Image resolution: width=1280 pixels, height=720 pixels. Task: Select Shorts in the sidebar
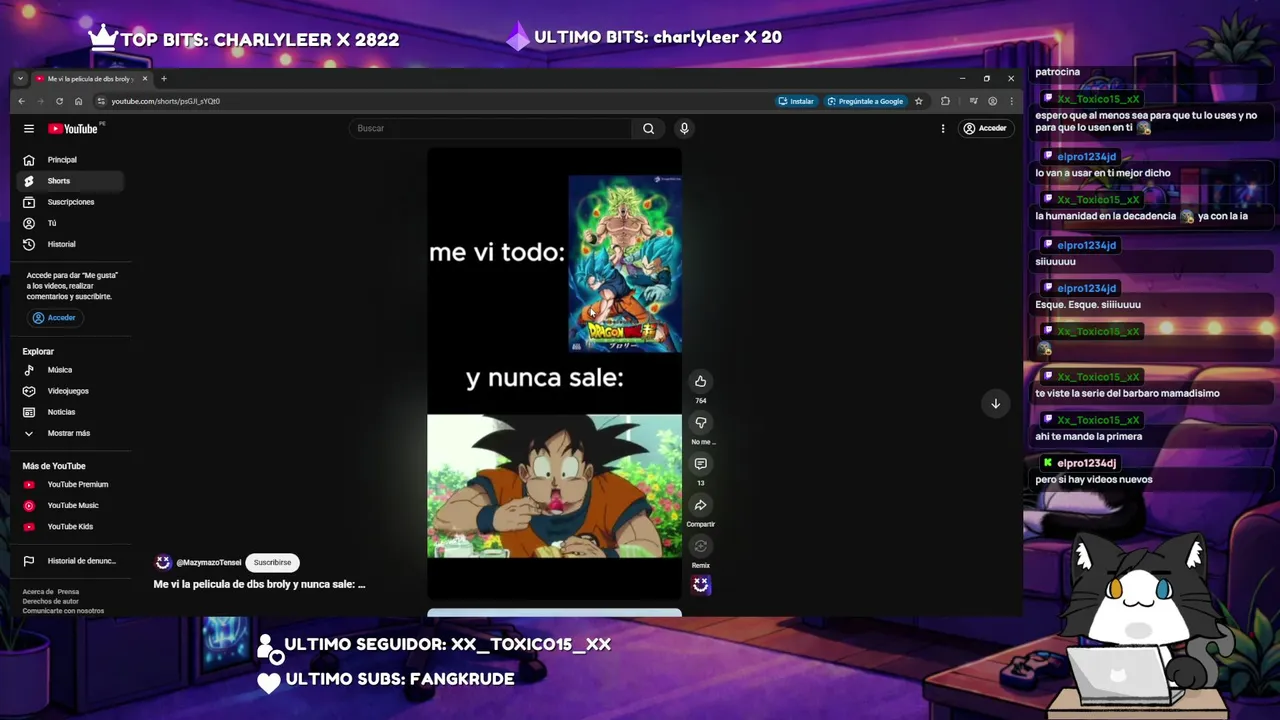tap(70, 181)
